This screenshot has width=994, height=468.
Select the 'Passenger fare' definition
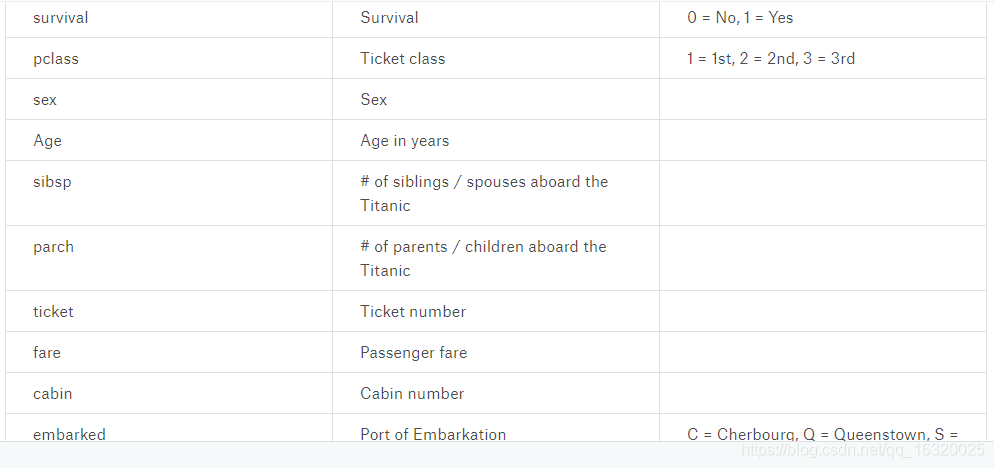(413, 353)
